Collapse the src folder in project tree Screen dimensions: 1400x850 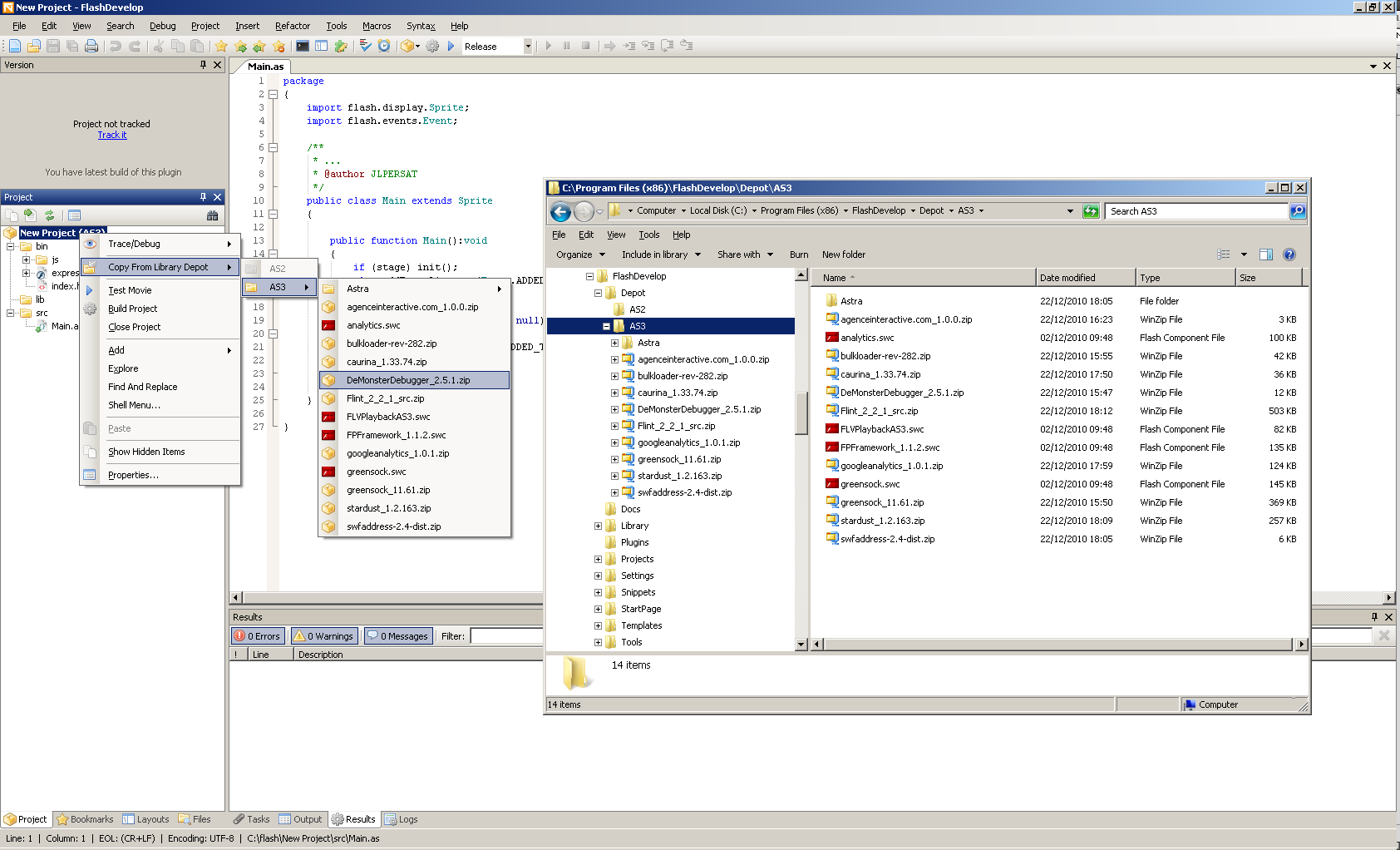coord(10,313)
